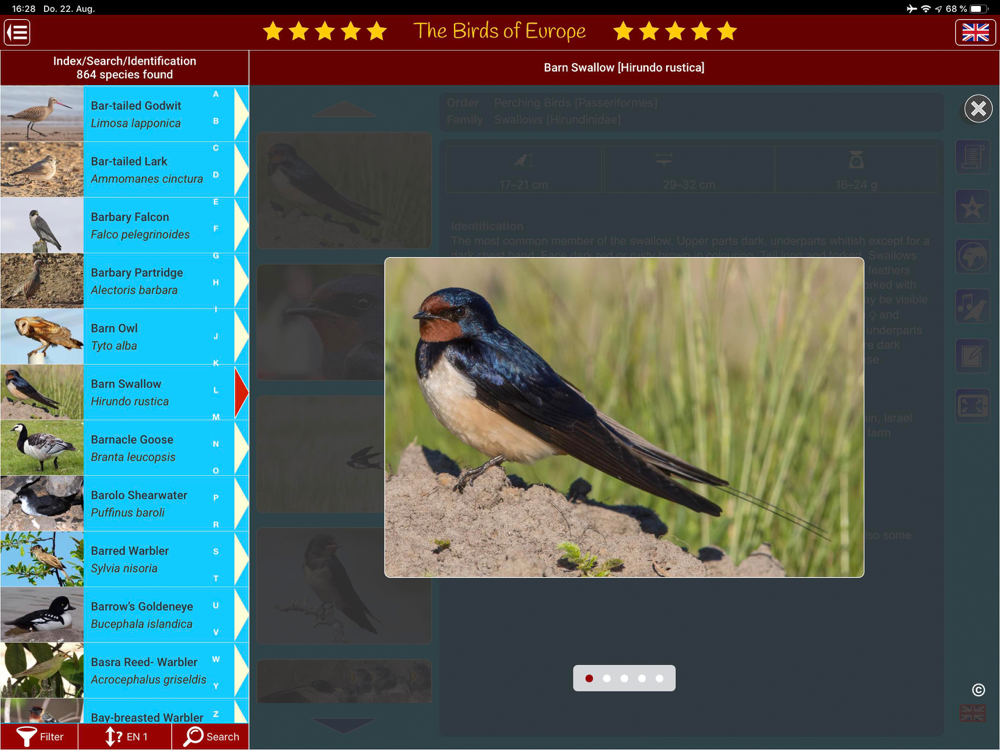
Task: Tap the UK flag language button
Action: (975, 32)
